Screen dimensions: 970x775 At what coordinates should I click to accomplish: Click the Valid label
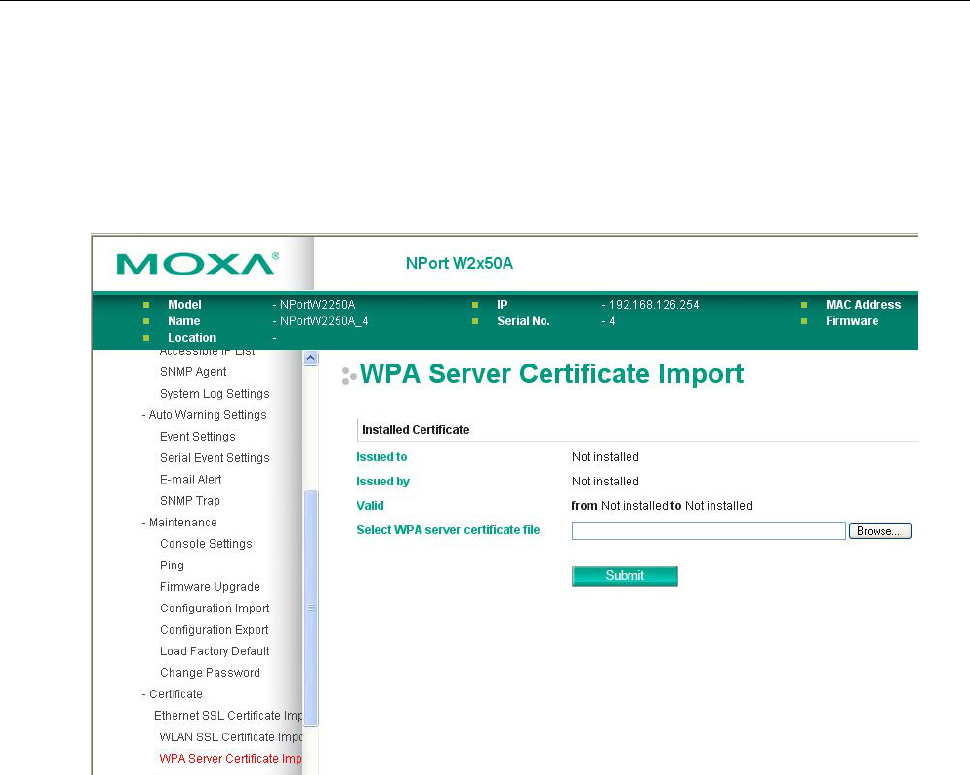pyautogui.click(x=370, y=506)
